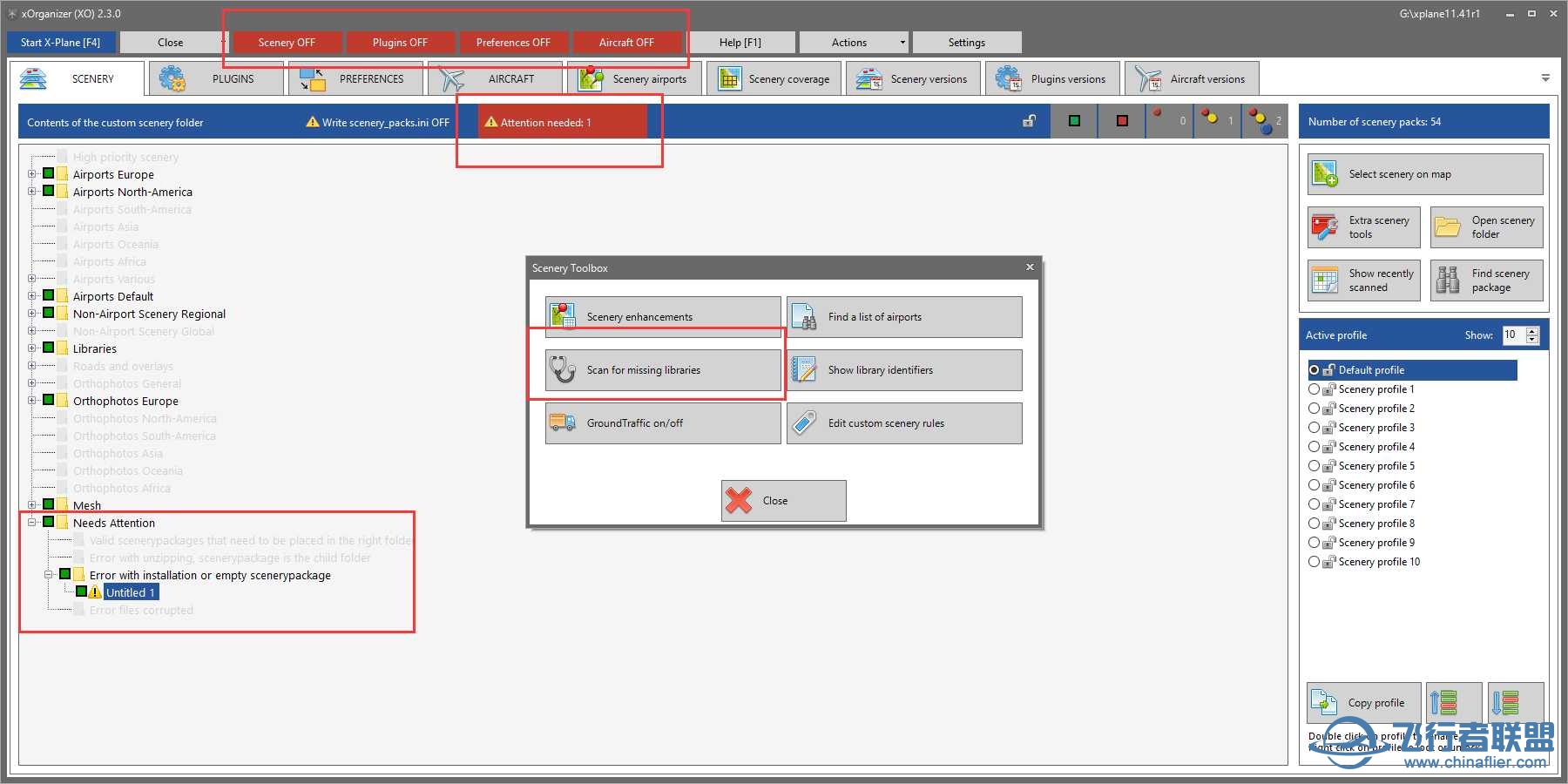The height and width of the screenshot is (784, 1568).
Task: Open the Settings button
Action: 967,43
